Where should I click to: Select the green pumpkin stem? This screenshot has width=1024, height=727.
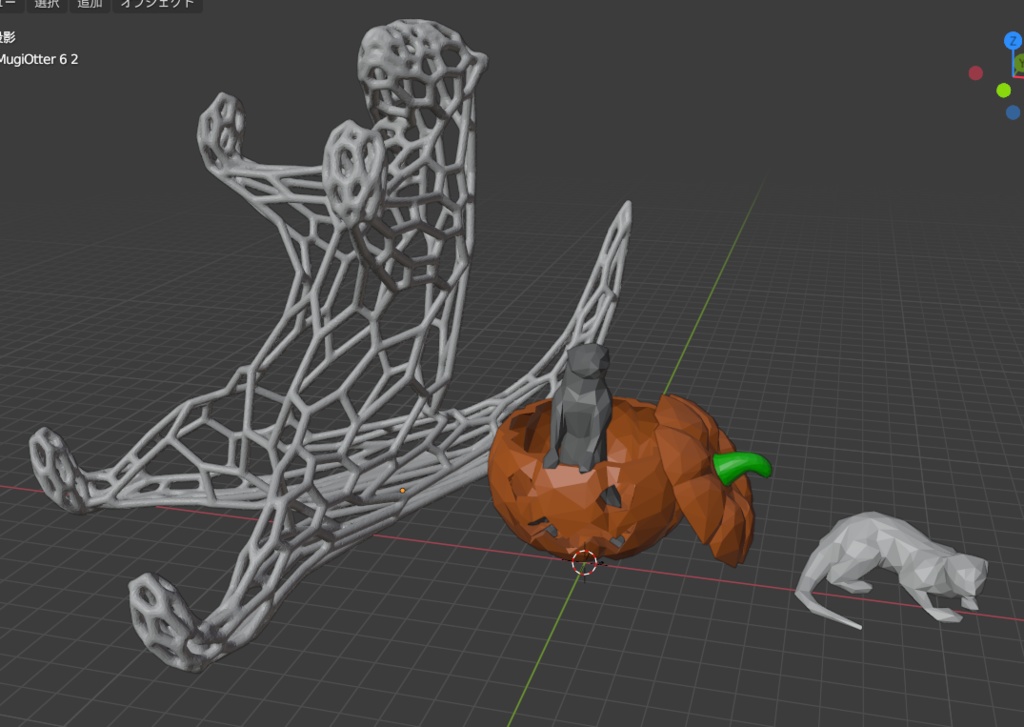pyautogui.click(x=742, y=466)
